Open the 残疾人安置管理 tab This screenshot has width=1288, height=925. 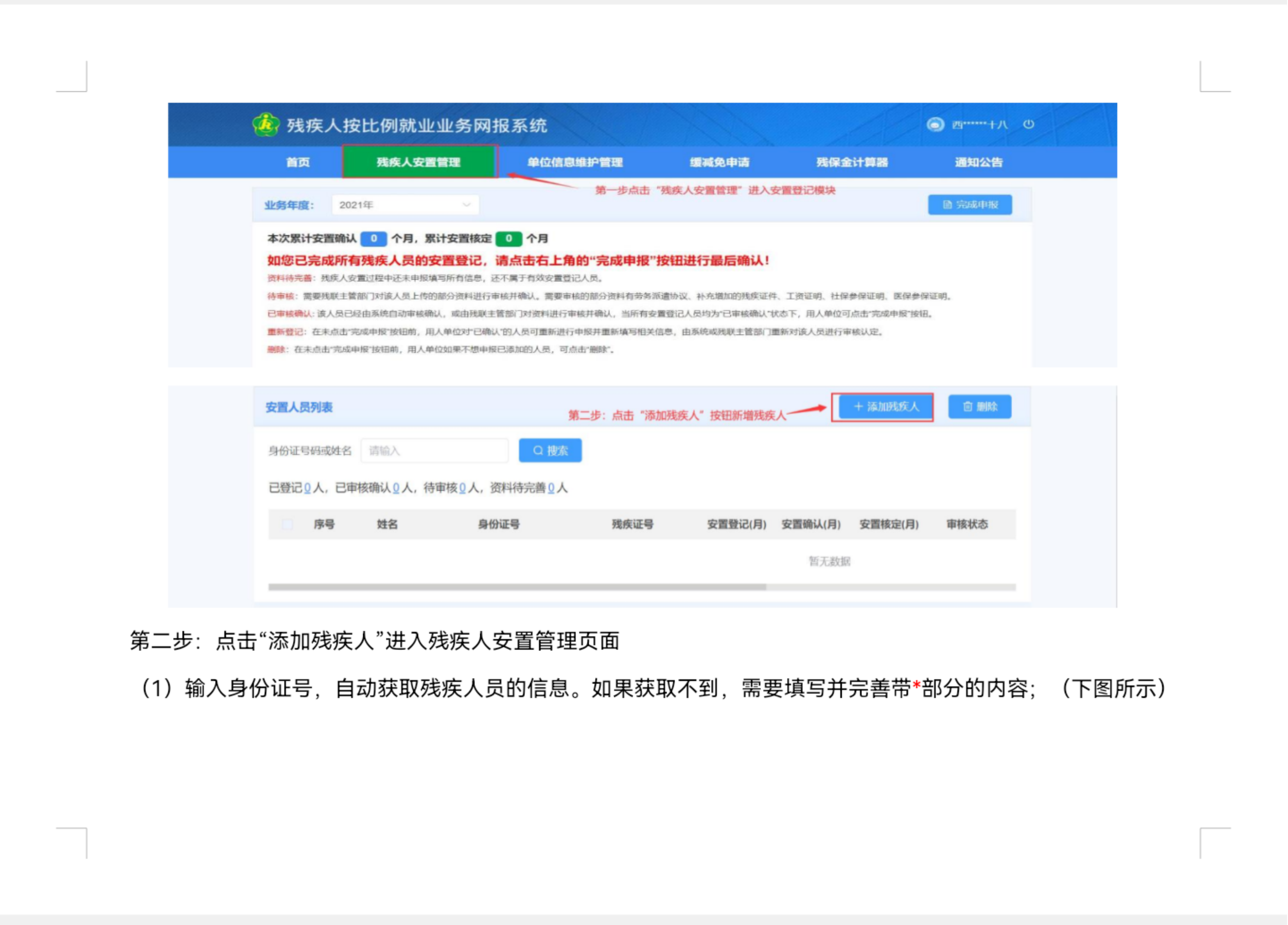419,162
